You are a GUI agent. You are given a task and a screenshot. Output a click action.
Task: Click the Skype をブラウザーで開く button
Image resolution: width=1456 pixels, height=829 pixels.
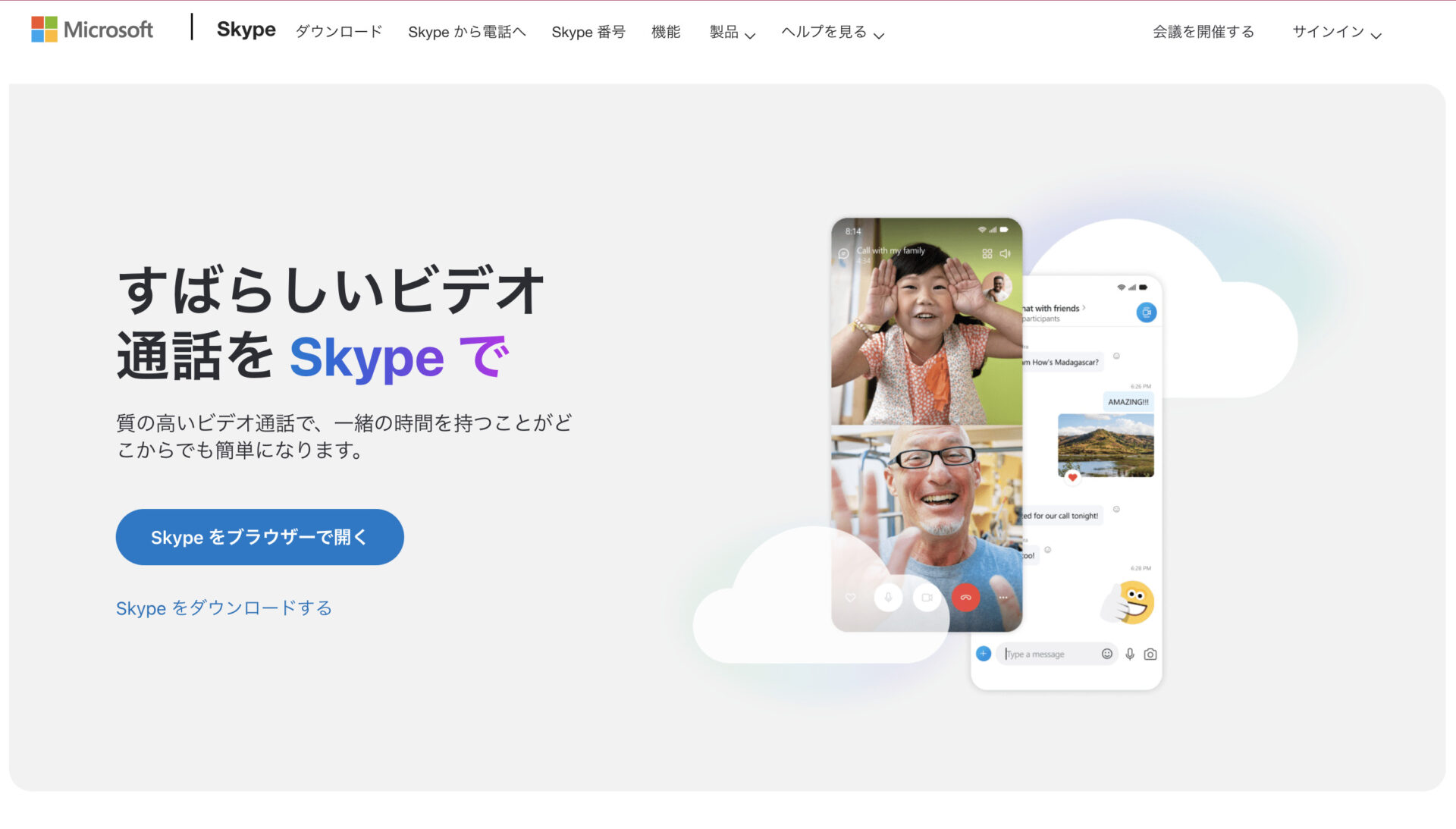259,536
